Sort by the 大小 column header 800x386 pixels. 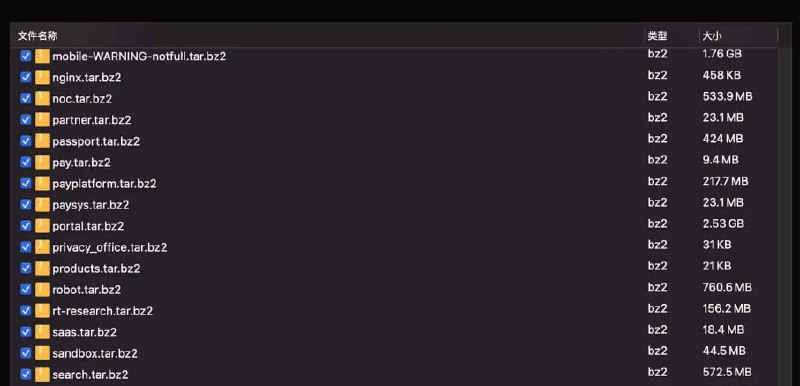[712, 36]
